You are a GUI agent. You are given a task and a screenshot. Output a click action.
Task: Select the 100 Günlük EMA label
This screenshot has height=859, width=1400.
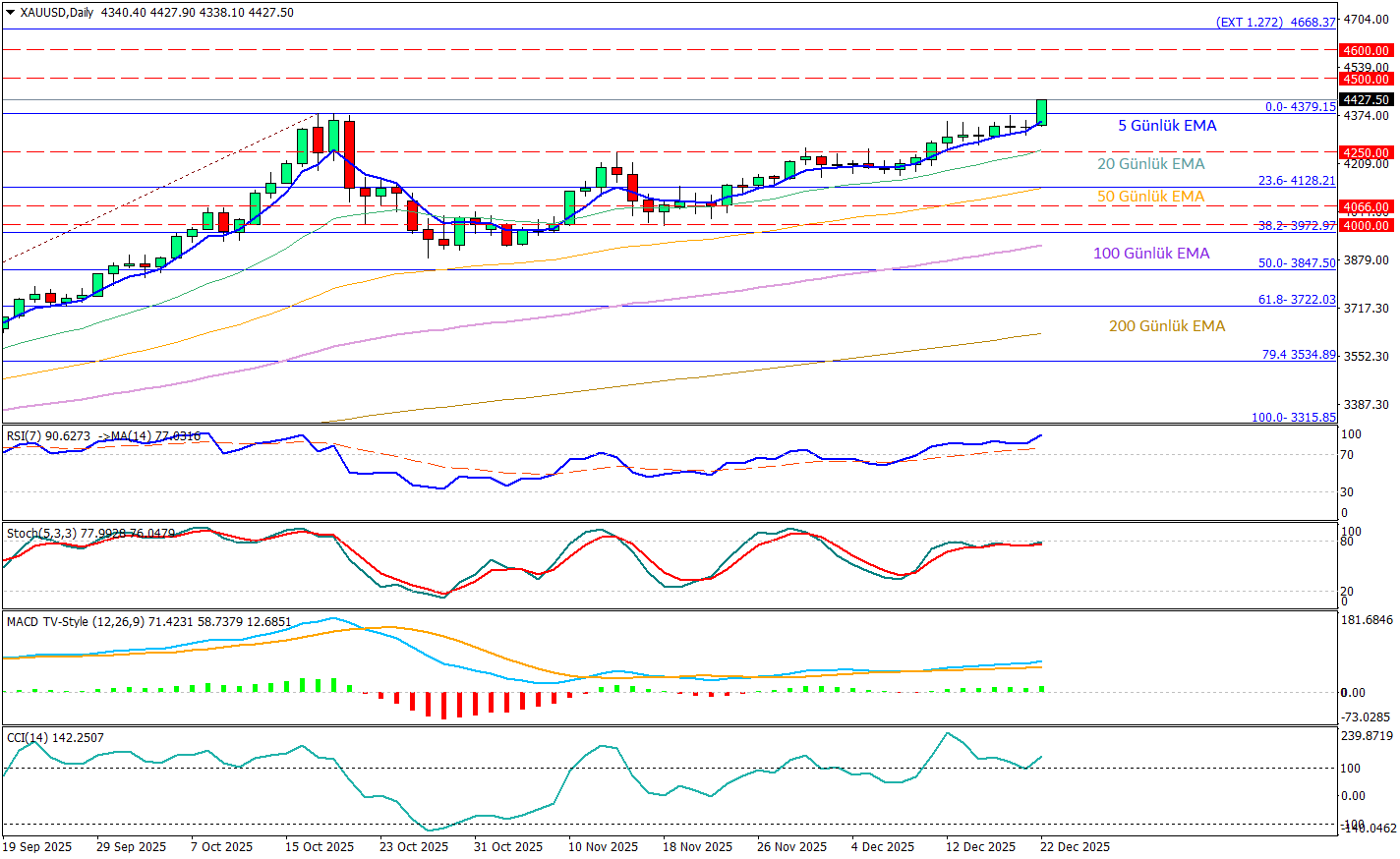[1151, 254]
